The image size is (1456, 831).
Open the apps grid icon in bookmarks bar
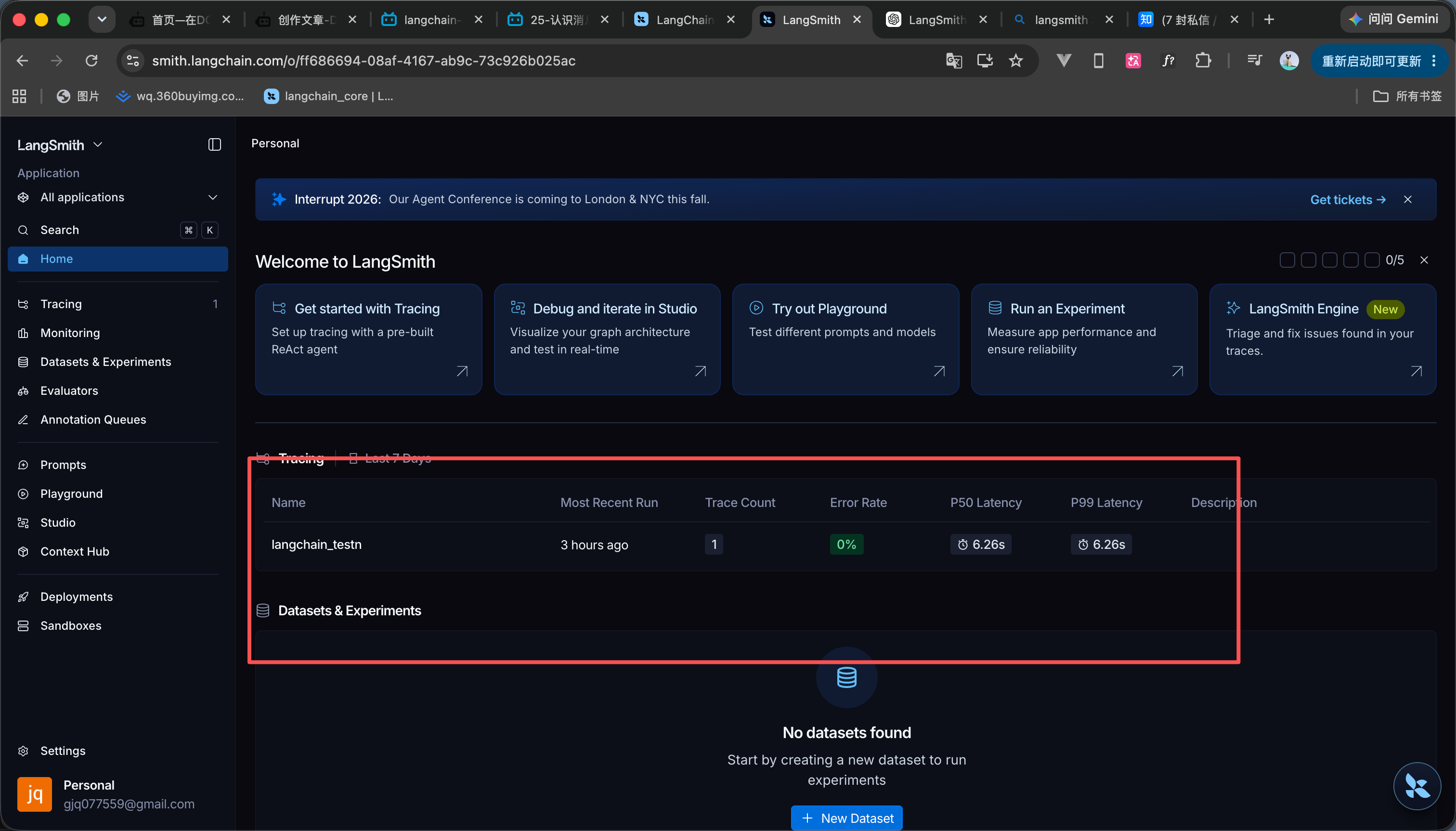19,96
